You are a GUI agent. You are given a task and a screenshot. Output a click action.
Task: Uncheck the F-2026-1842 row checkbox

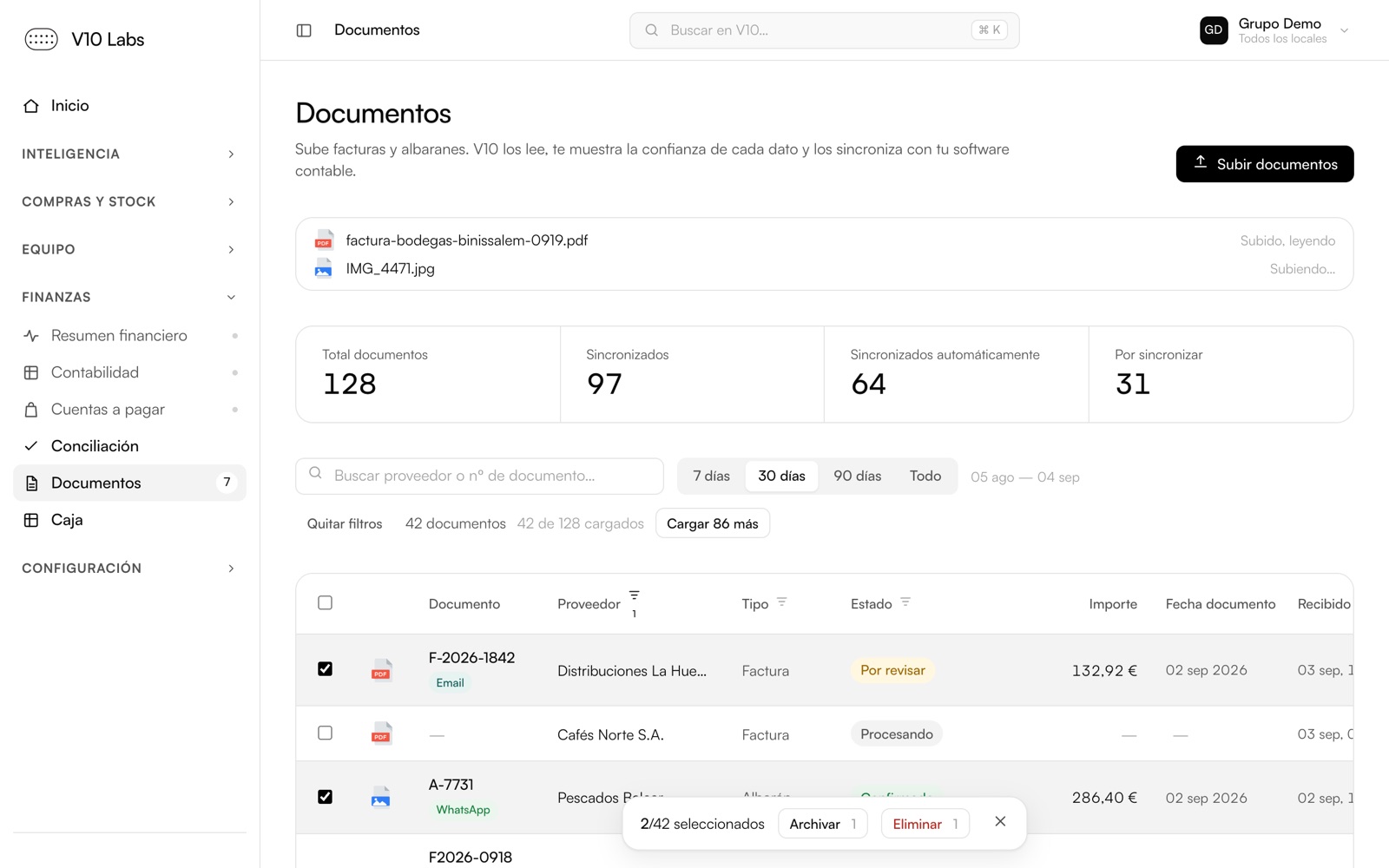click(325, 669)
